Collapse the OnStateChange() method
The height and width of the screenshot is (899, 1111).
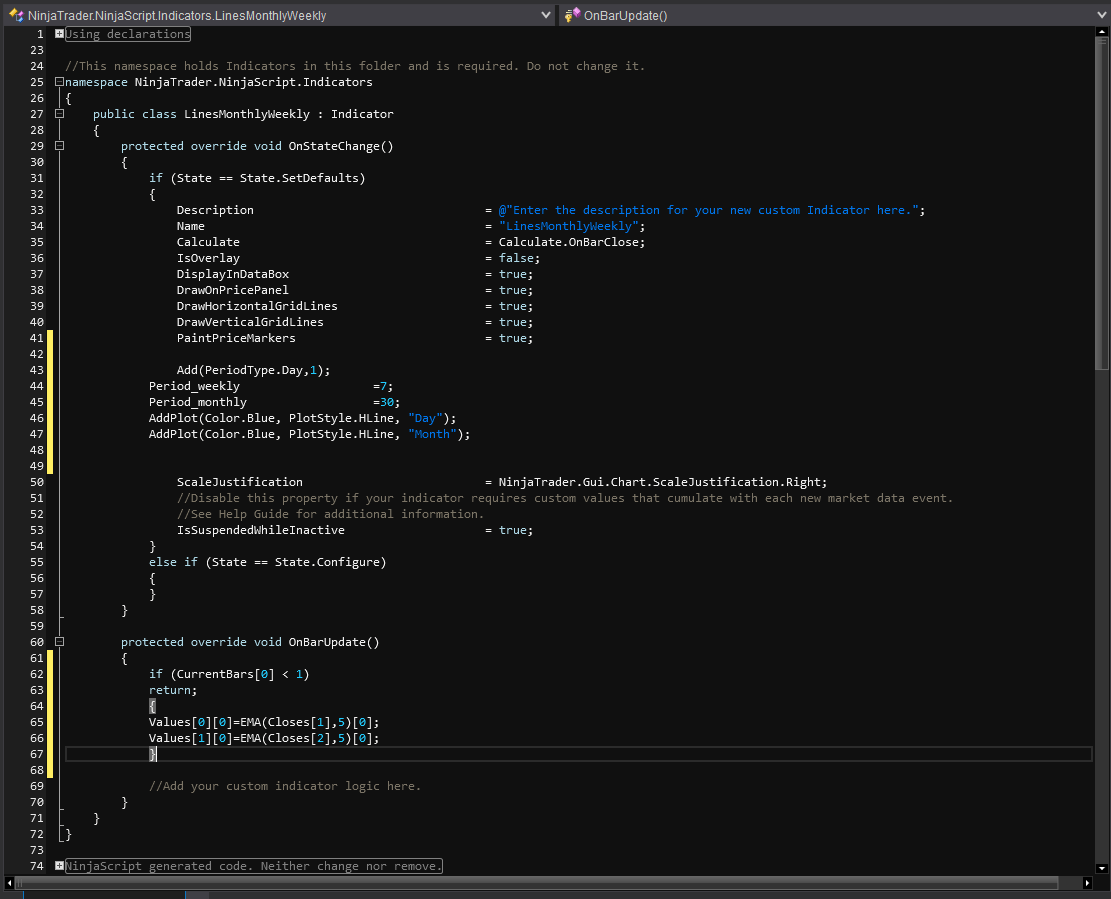pyautogui.click(x=60, y=146)
